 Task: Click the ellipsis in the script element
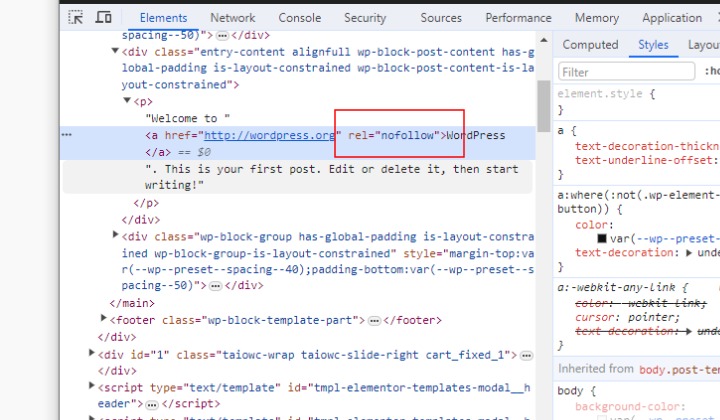point(152,404)
